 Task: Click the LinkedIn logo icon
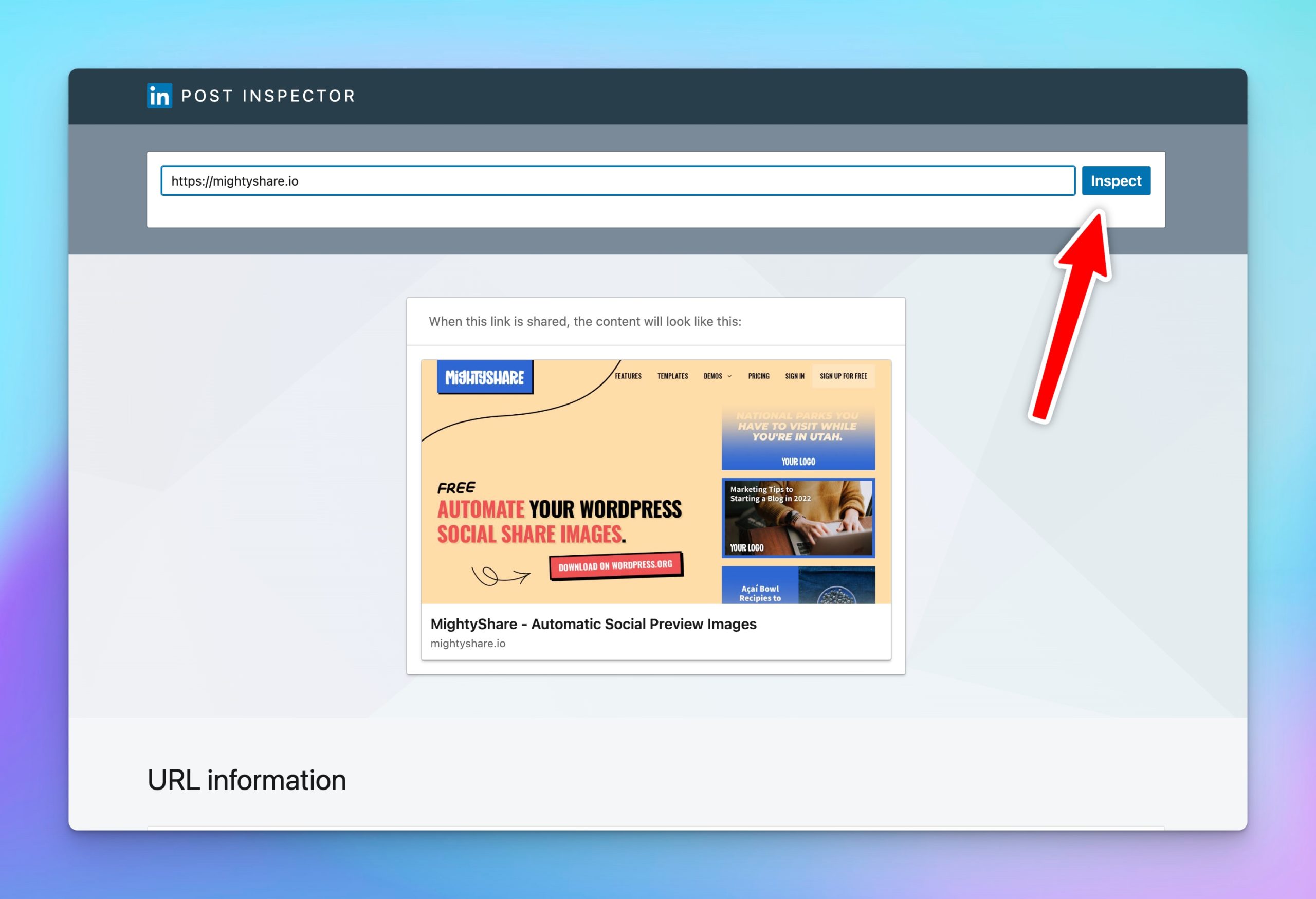[x=160, y=96]
